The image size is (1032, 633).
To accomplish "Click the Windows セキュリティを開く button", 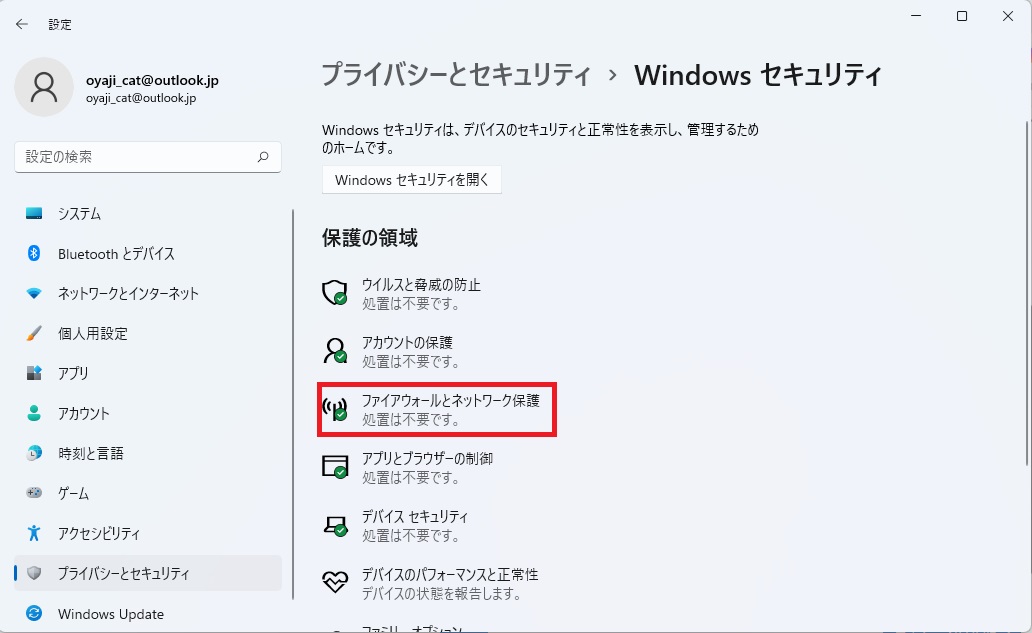I will 412,180.
